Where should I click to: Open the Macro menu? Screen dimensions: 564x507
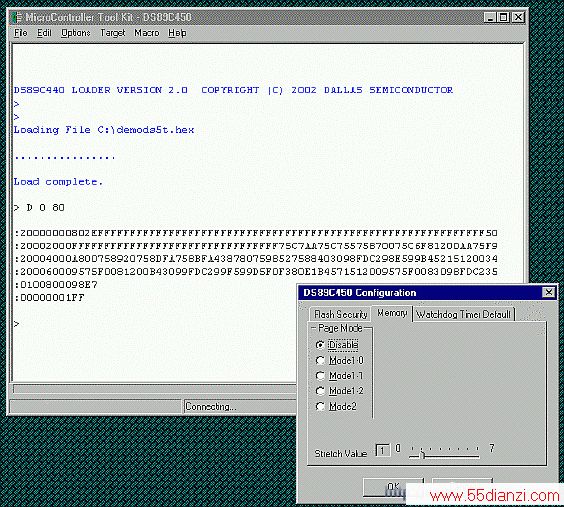(147, 33)
